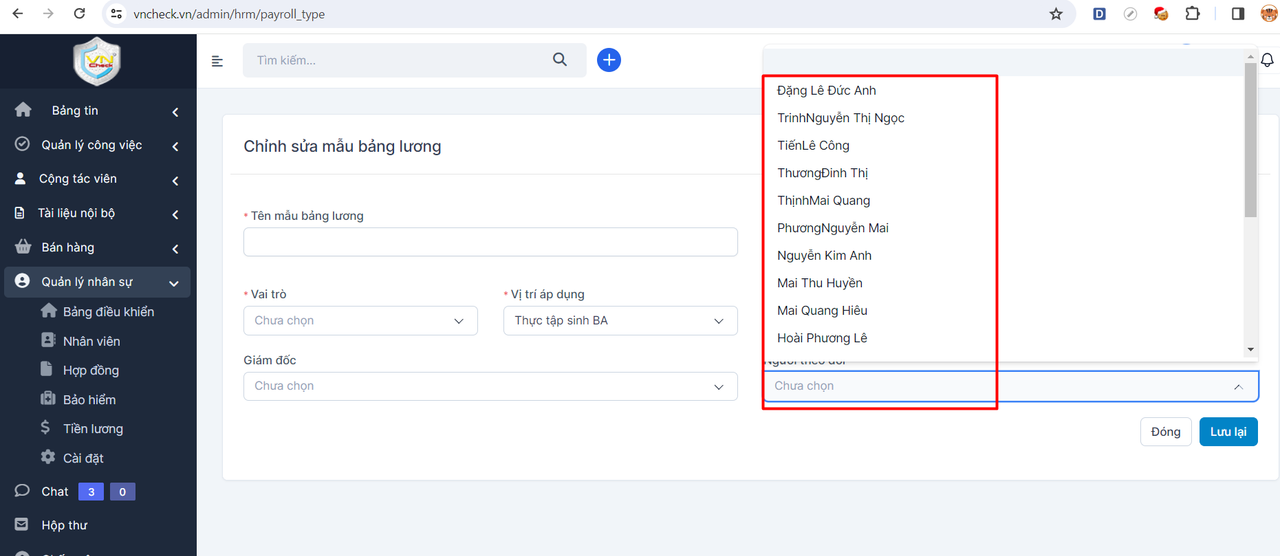Click the Hộp thư envelope icon
The image size is (1280, 556).
pyautogui.click(x=22, y=525)
